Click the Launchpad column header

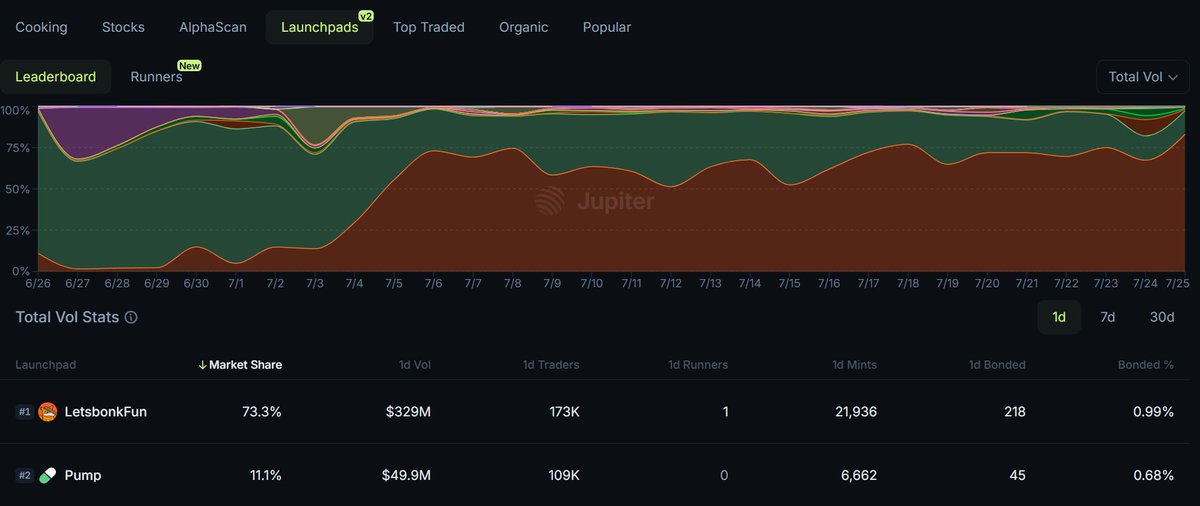(x=45, y=365)
